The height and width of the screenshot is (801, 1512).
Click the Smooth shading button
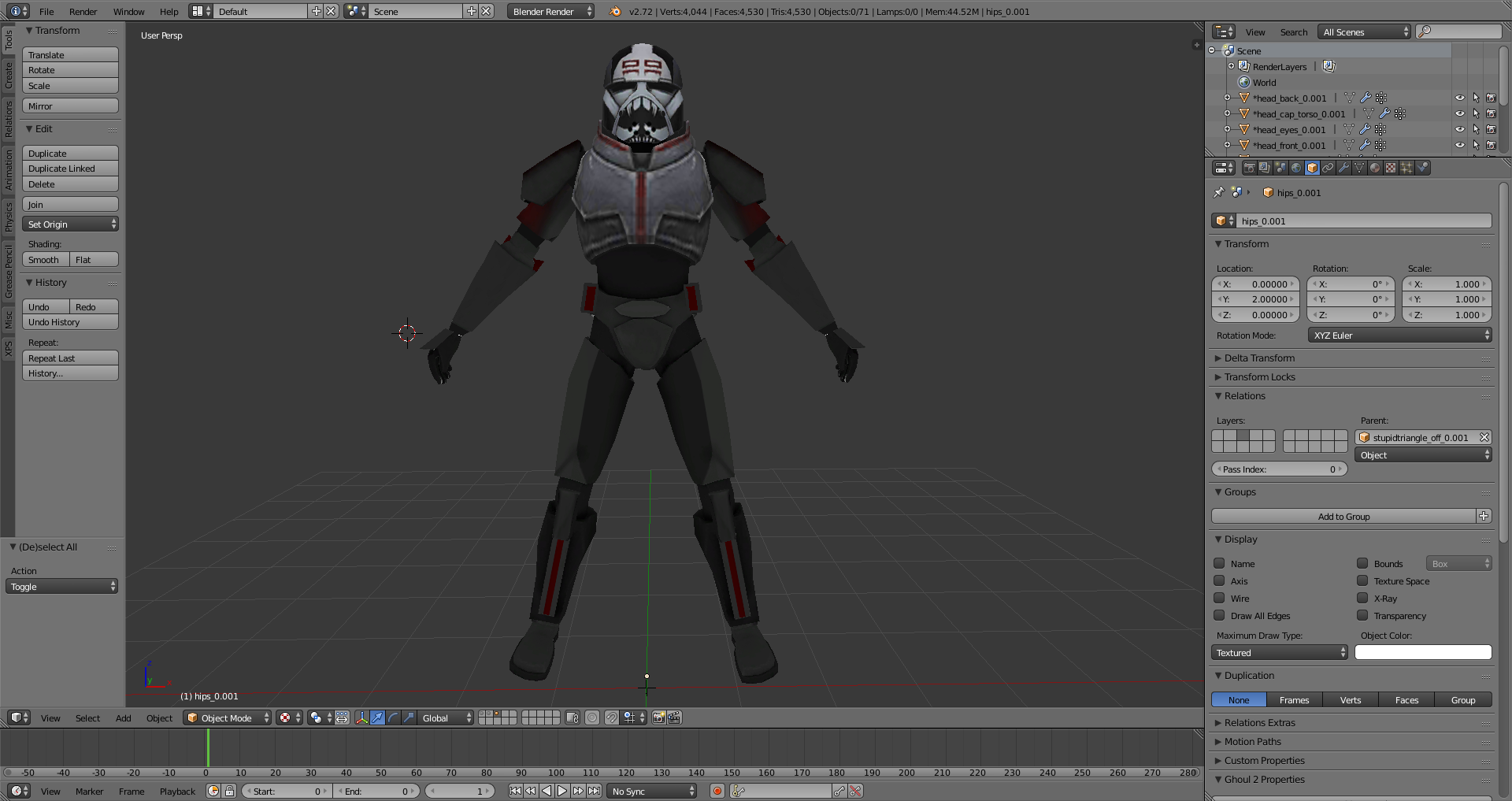[46, 259]
